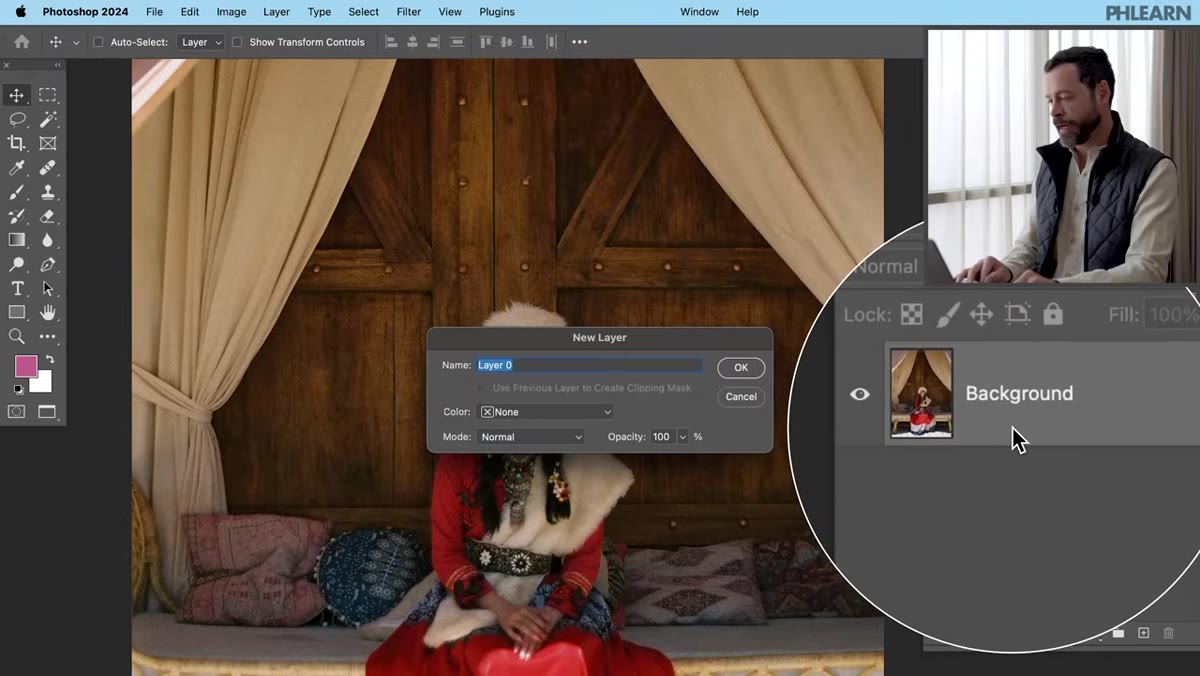This screenshot has width=1200, height=676.
Task: Select the Rectangular Marquee tool
Action: pos(47,96)
